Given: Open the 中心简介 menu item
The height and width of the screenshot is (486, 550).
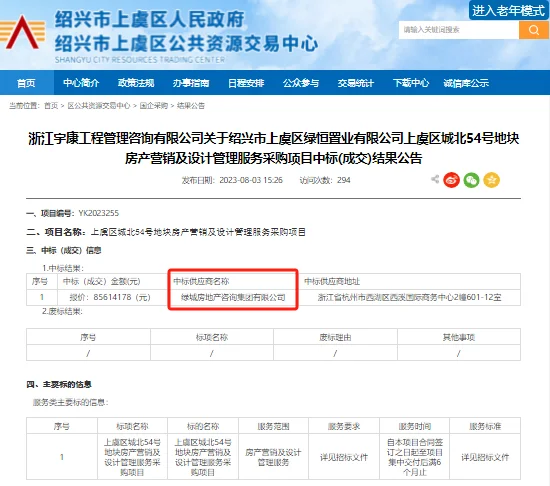Looking at the screenshot, I should pos(81,83).
